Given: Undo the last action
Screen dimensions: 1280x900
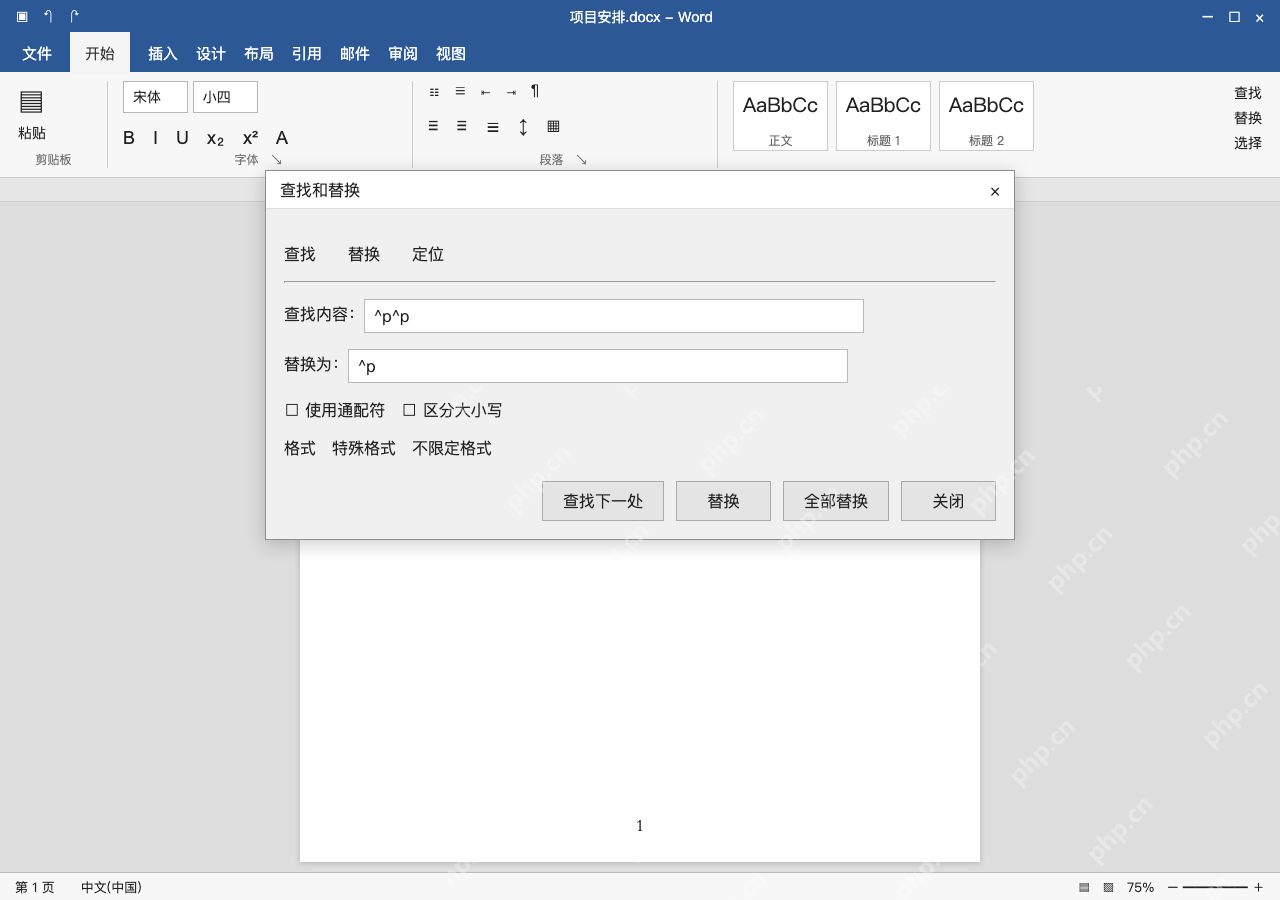Looking at the screenshot, I should 48,16.
